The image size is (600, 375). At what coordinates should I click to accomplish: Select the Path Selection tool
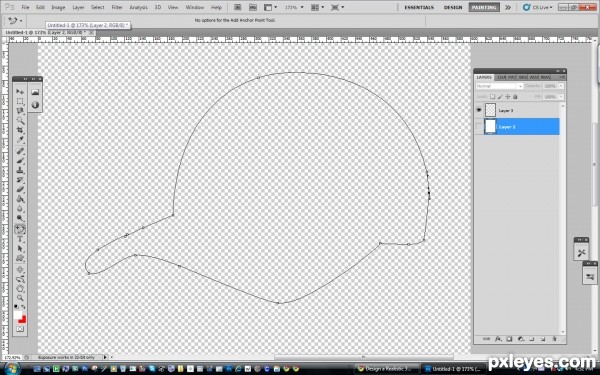pyautogui.click(x=20, y=249)
